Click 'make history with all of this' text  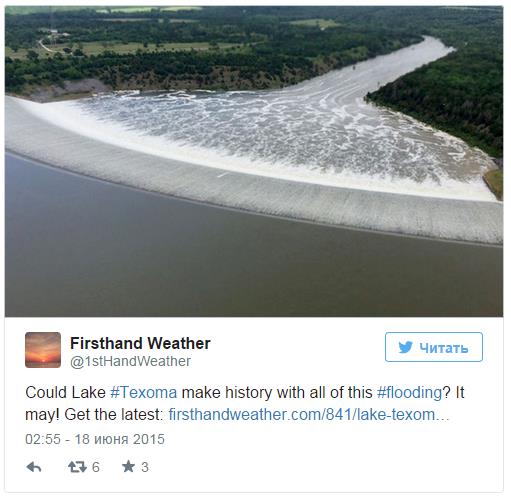click(x=277, y=392)
